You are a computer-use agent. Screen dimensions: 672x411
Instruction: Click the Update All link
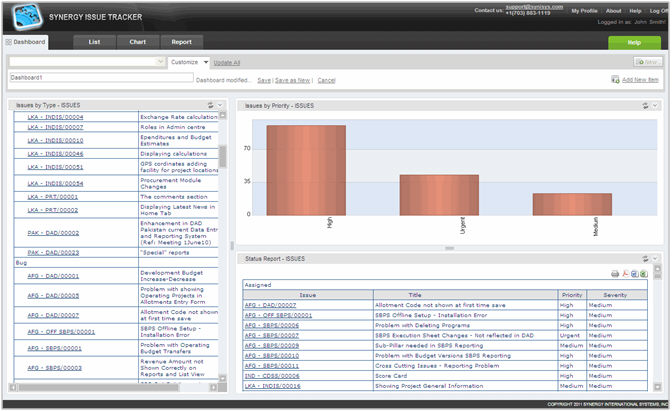click(x=227, y=63)
